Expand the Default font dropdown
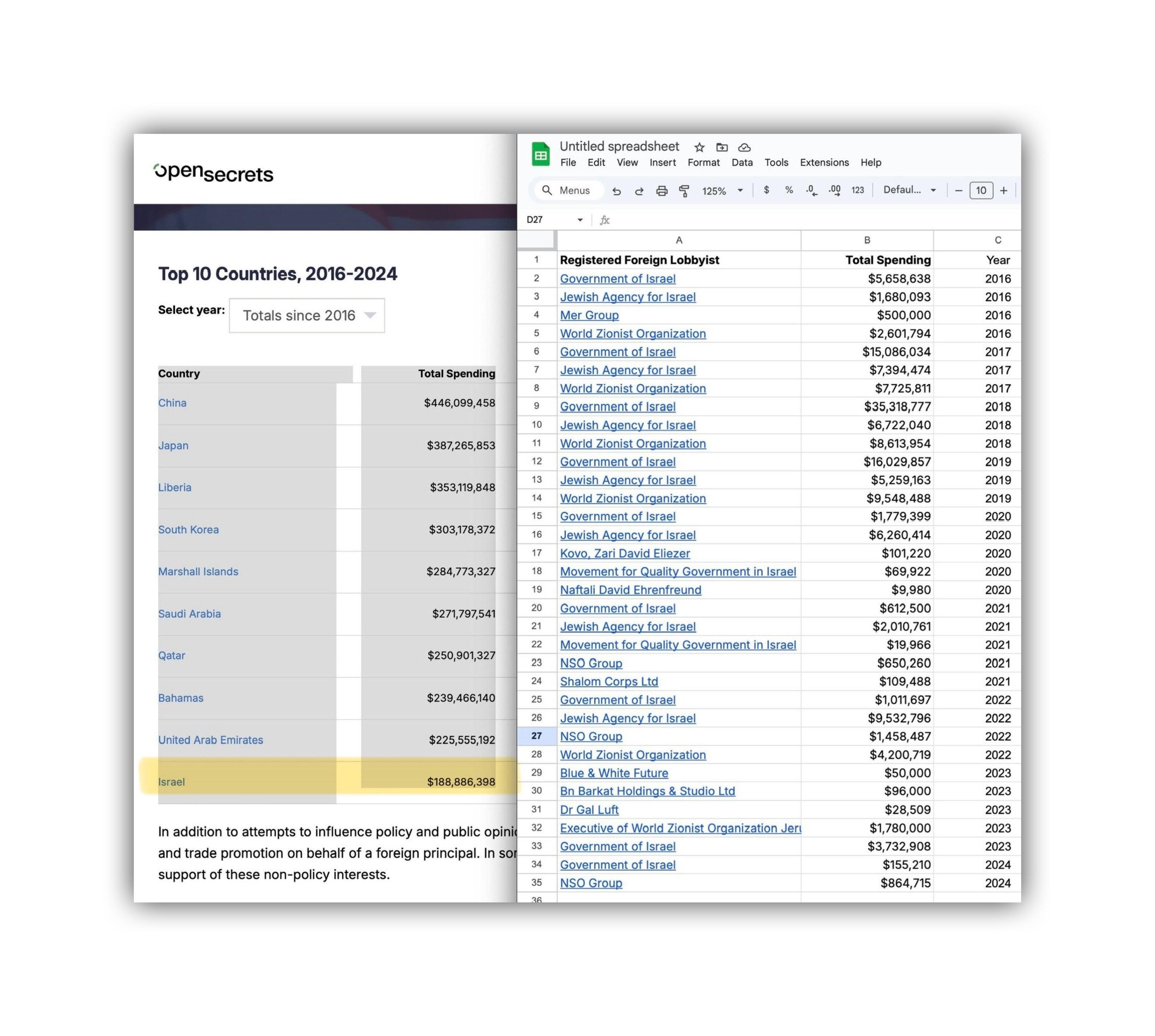1155x1036 pixels. (x=909, y=190)
